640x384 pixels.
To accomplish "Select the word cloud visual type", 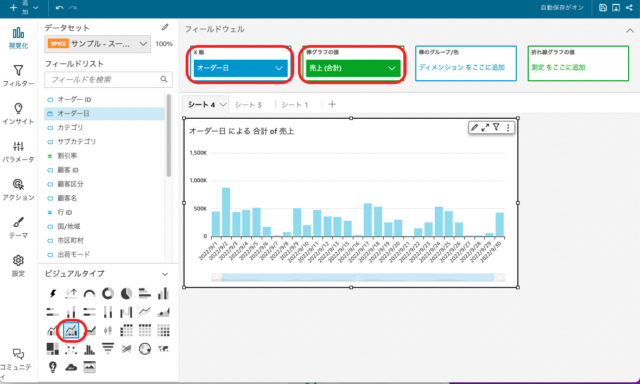I will click(x=71, y=367).
